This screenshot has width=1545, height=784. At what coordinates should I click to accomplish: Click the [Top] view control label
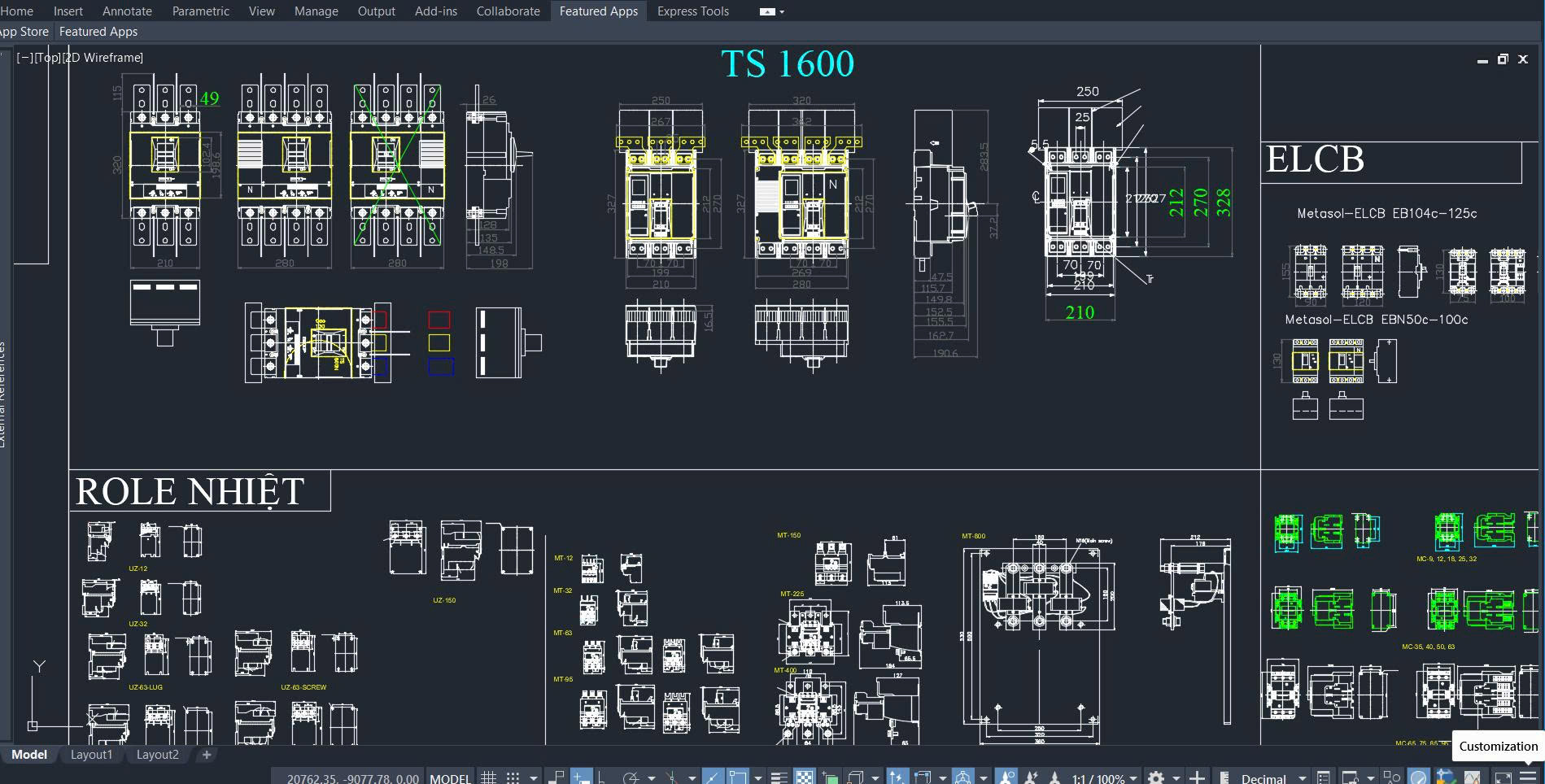[48, 58]
